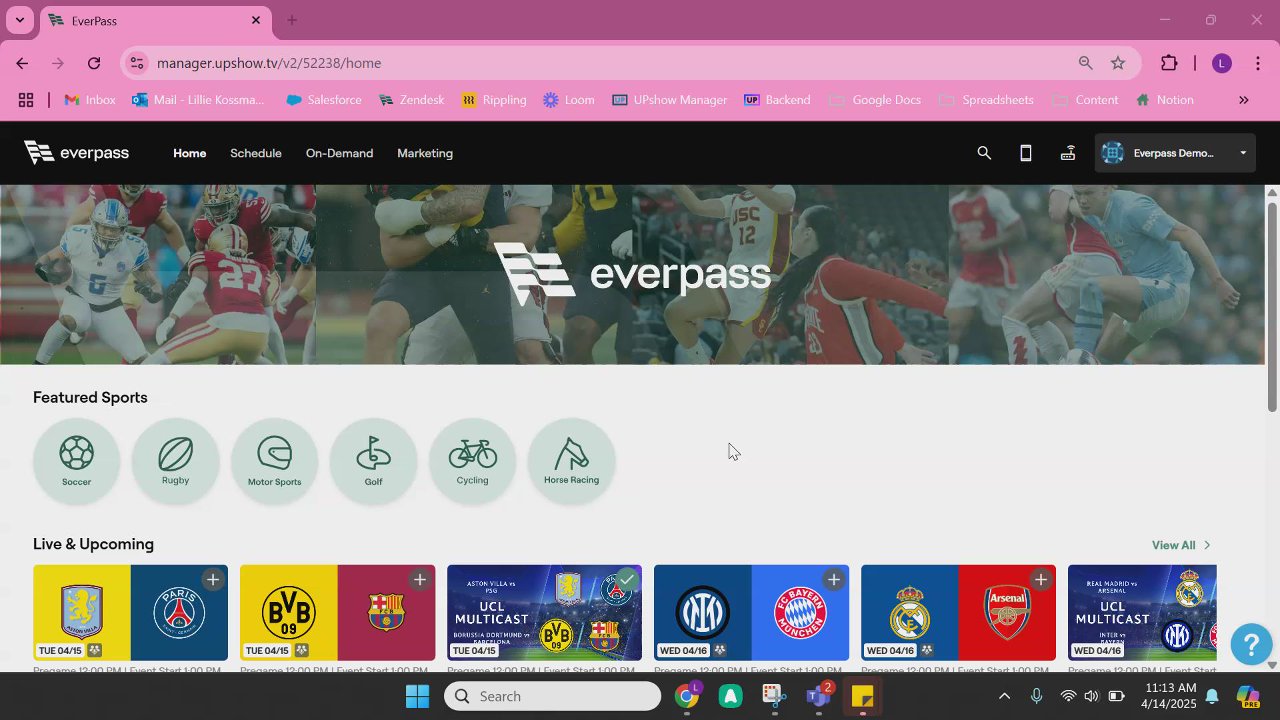Open a new browser tab

pos(292,20)
